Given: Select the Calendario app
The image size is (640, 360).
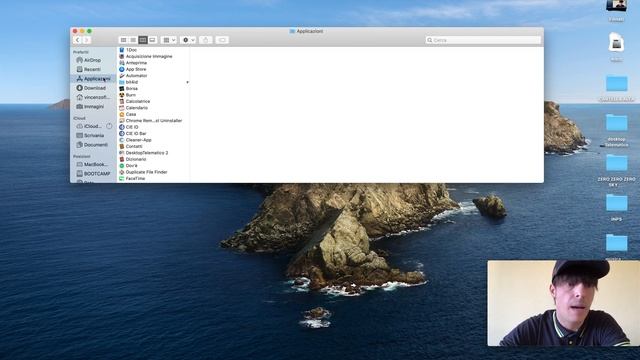Looking at the screenshot, I should pyautogui.click(x=133, y=108).
